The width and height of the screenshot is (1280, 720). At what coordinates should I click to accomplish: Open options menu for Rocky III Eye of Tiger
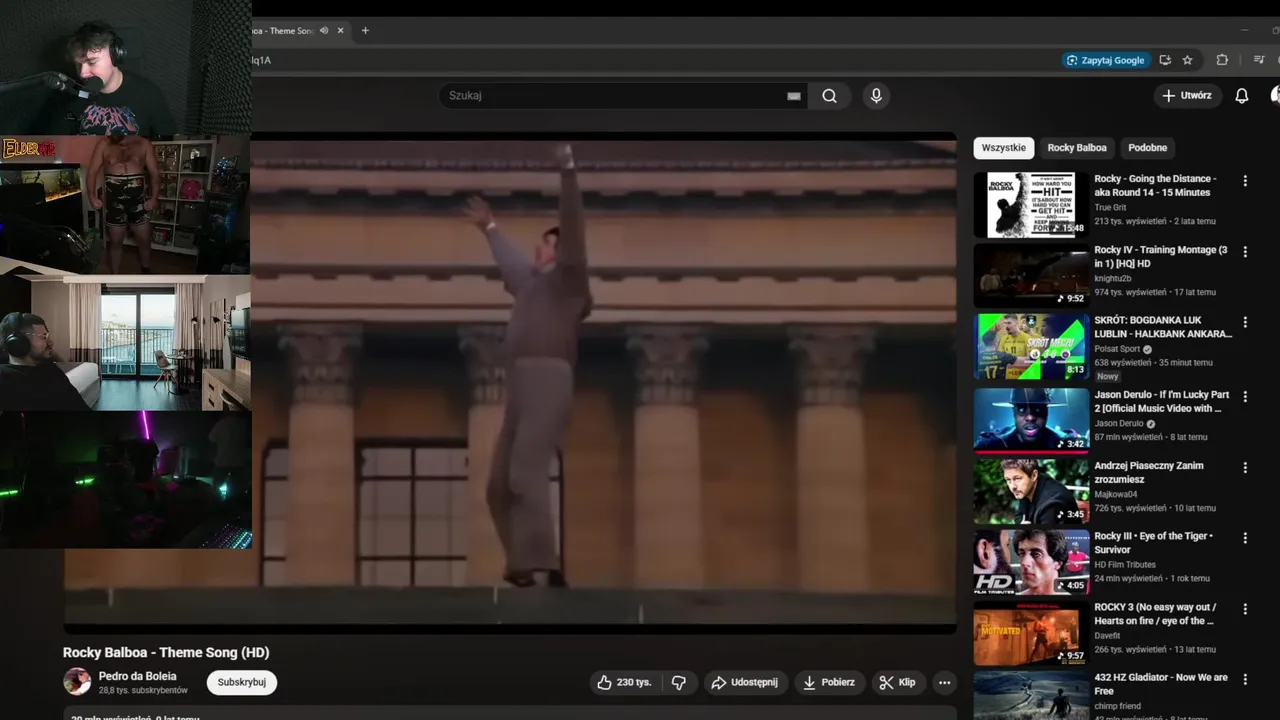[x=1245, y=538]
